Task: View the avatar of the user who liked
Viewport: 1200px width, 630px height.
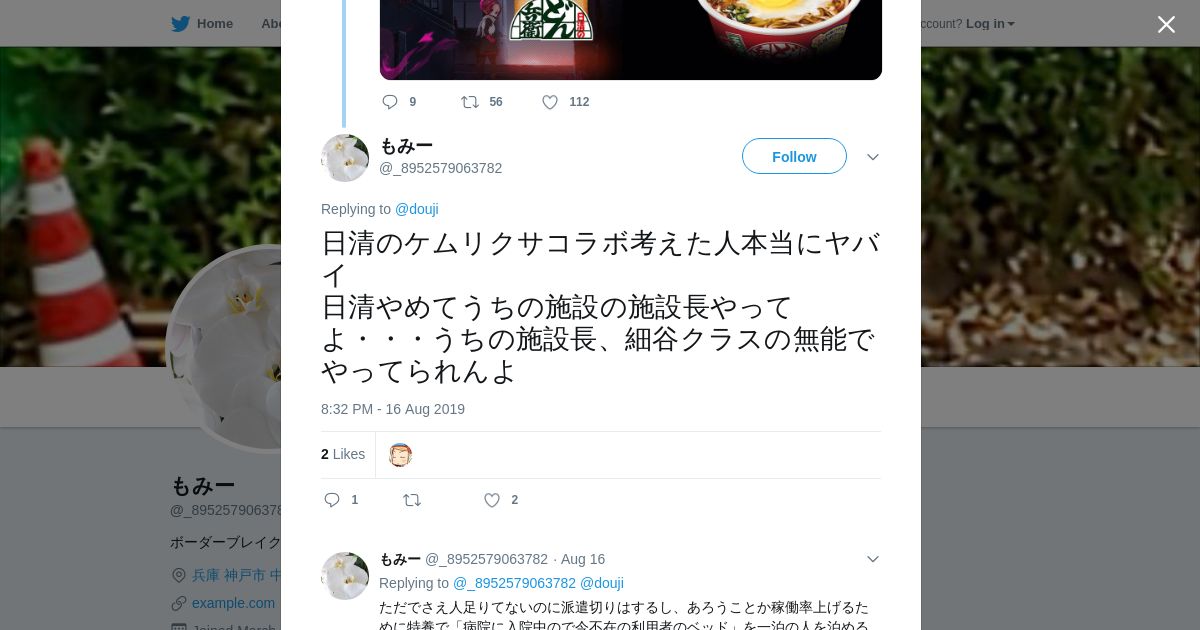Action: [x=400, y=455]
